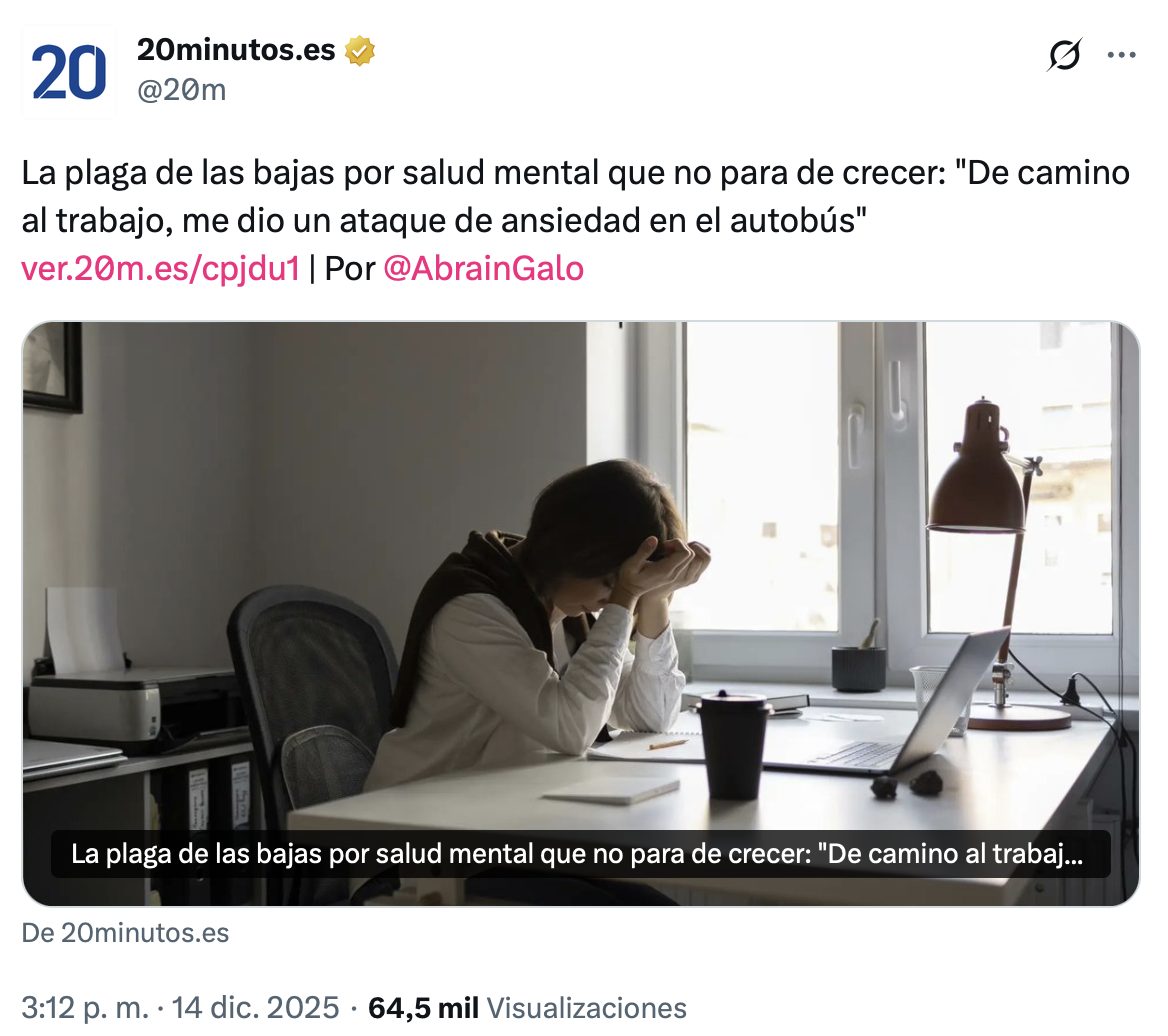Click the 14 dic. 2025 date

pos(256,1008)
